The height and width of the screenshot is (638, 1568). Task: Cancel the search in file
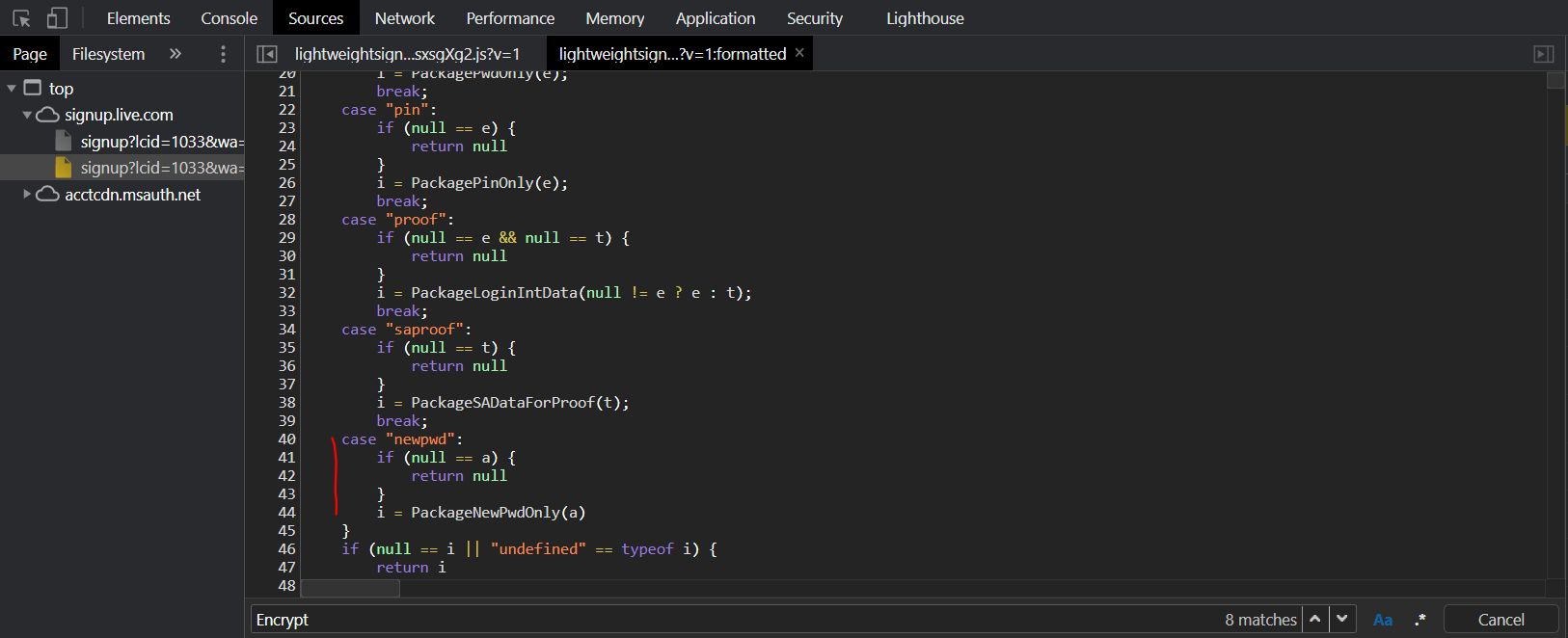[1500, 620]
